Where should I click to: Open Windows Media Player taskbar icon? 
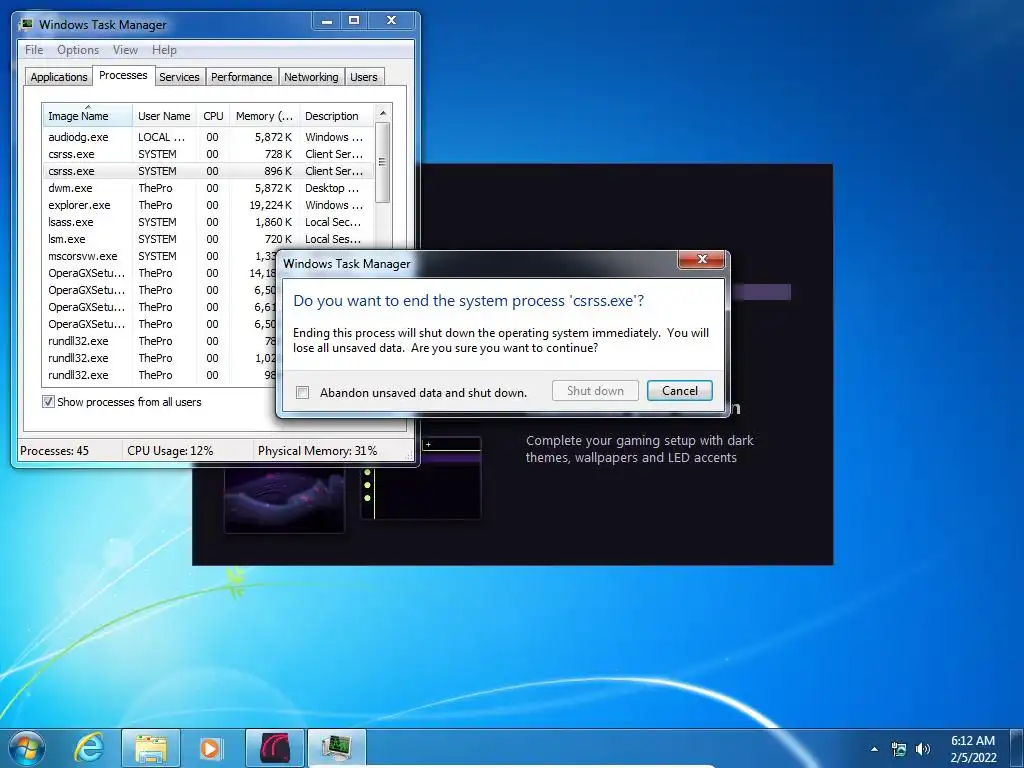[210, 748]
